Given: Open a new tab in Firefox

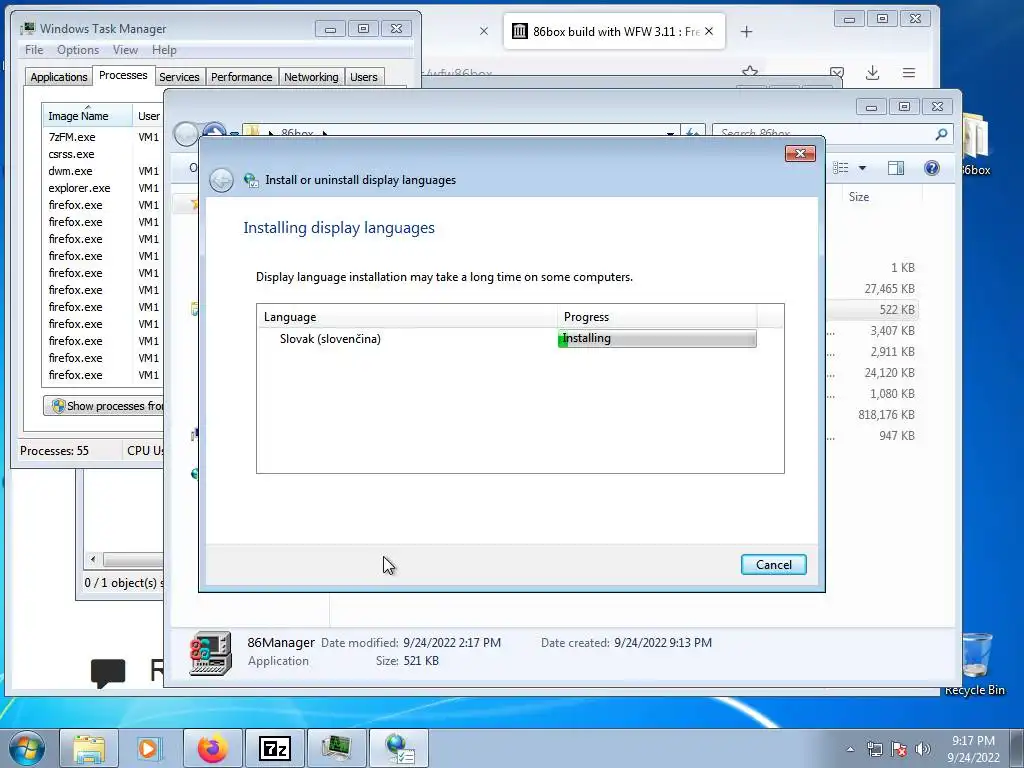Looking at the screenshot, I should 746,31.
